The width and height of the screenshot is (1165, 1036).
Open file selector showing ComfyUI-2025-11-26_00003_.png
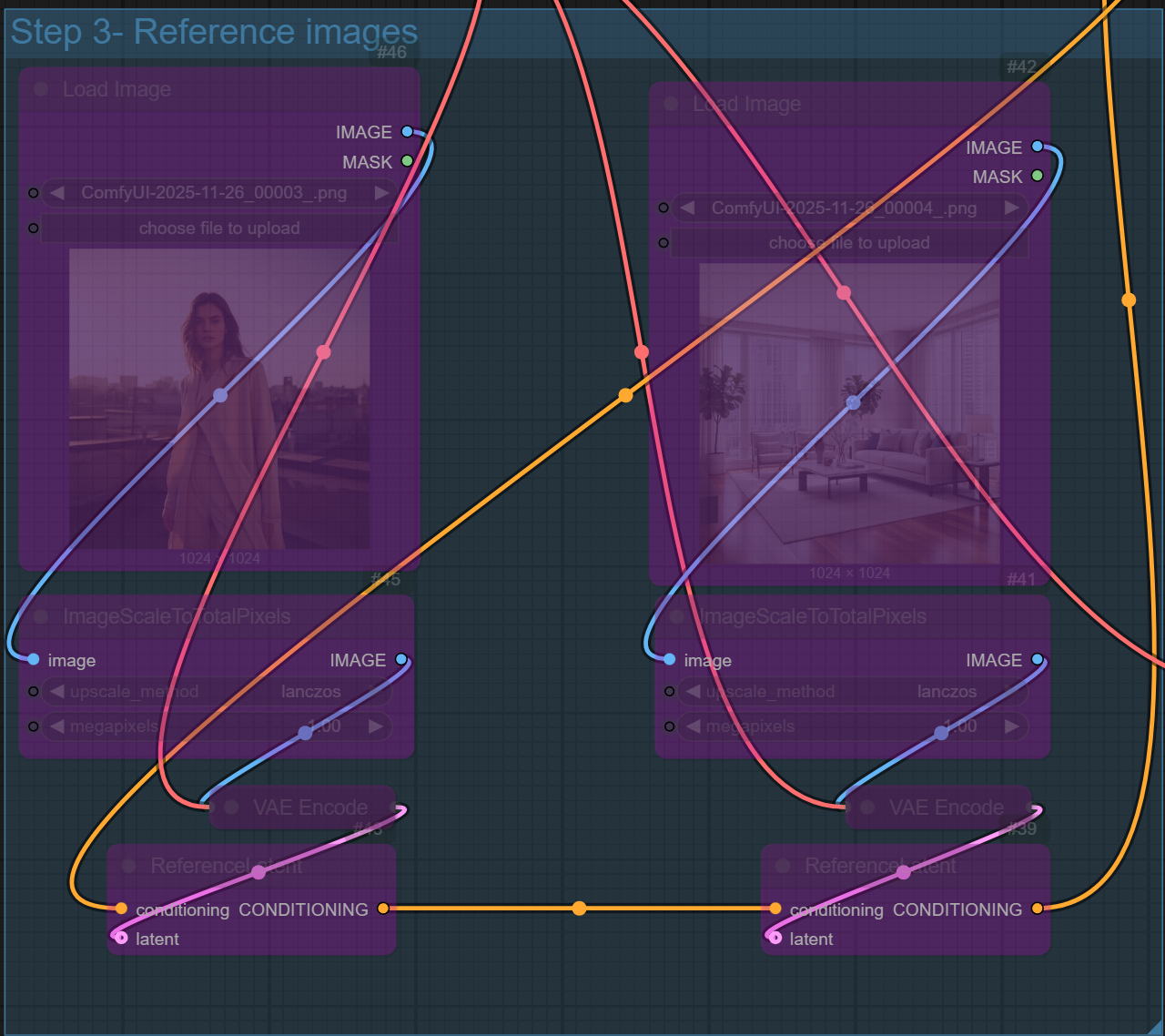(214, 193)
